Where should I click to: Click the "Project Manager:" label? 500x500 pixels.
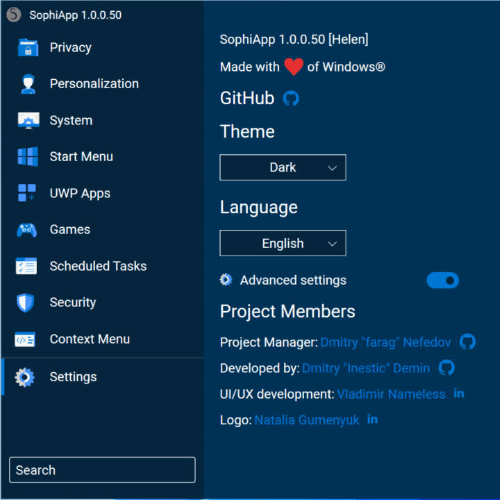(x=269, y=342)
